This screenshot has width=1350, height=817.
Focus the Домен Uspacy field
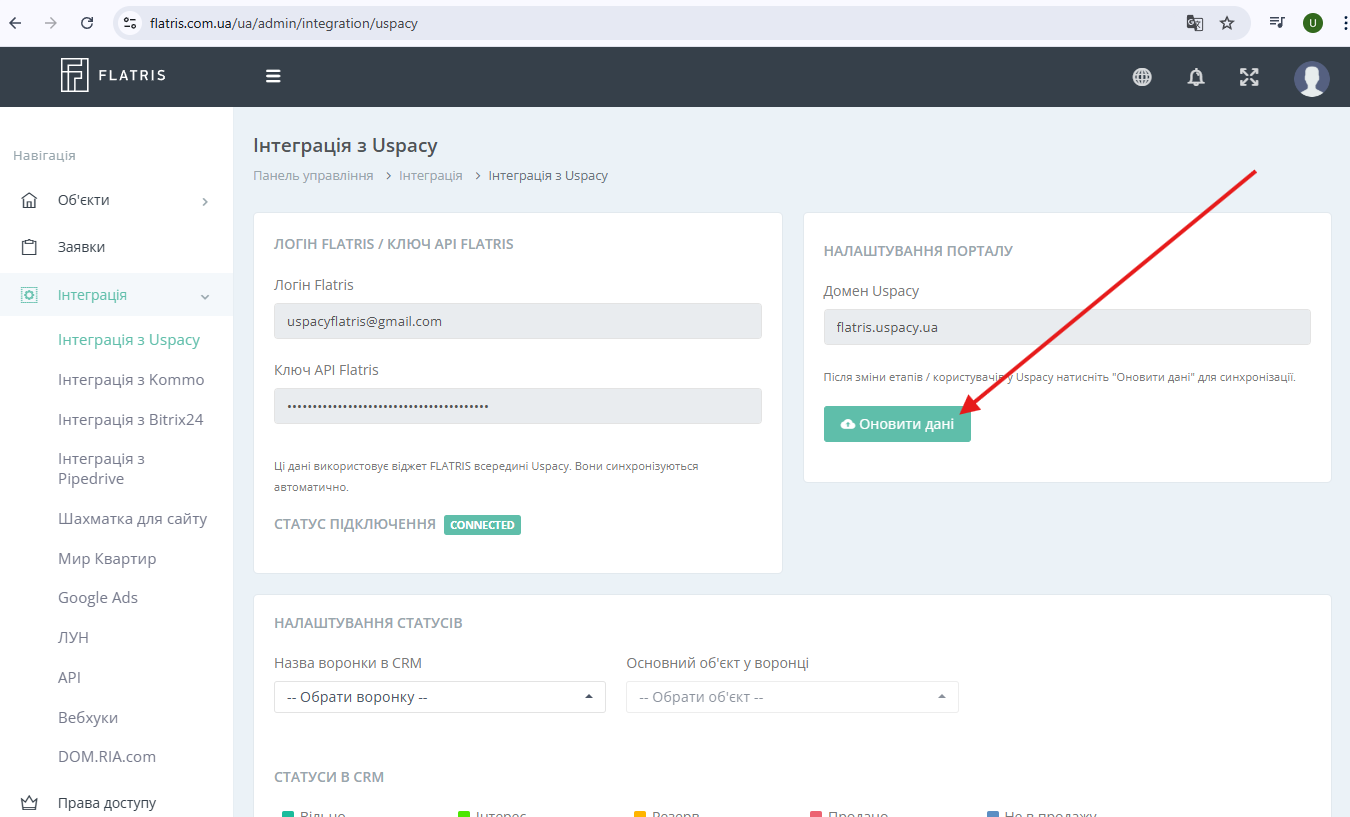click(x=1067, y=327)
